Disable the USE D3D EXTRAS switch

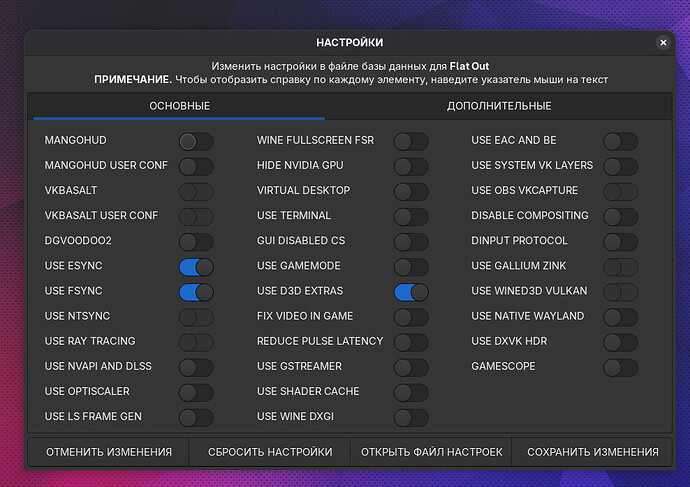tap(411, 291)
